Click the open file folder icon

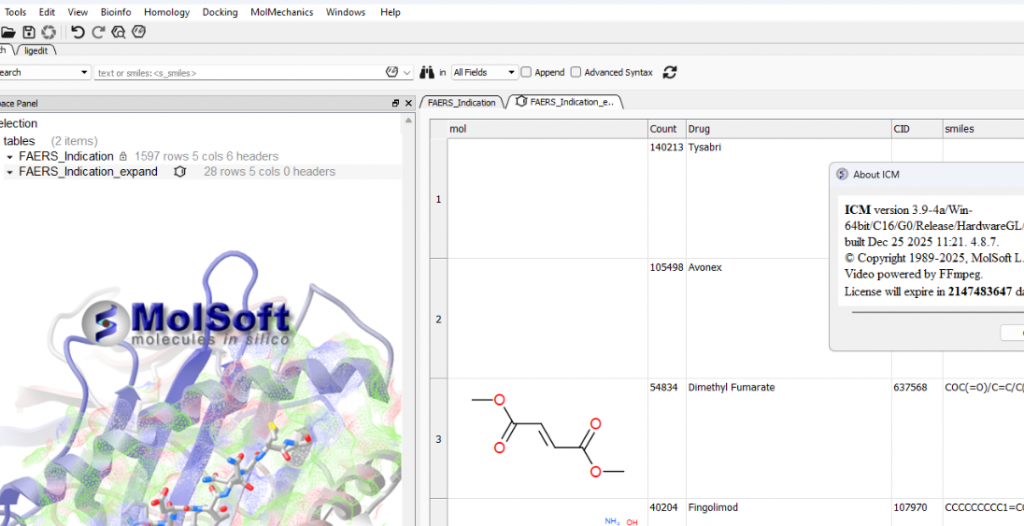tap(8, 32)
